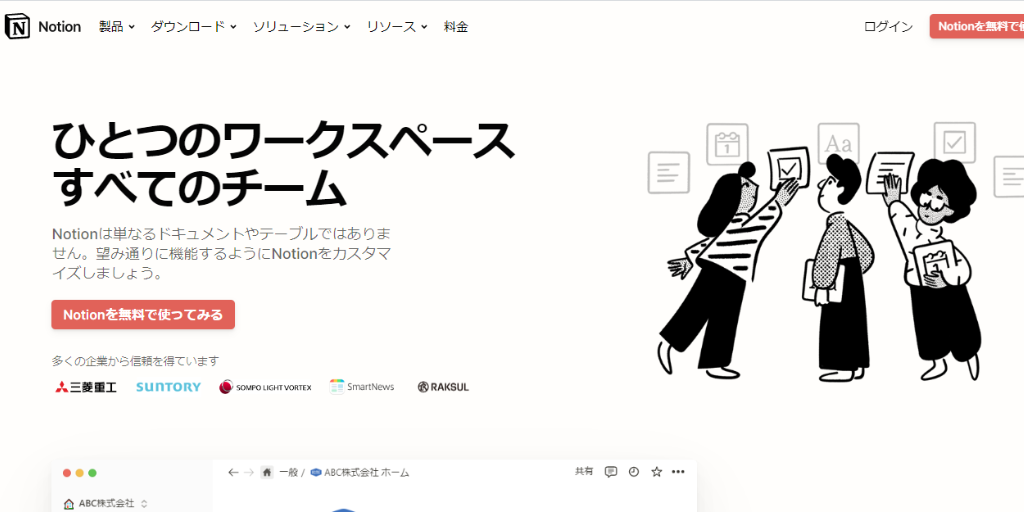Image resolution: width=1024 pixels, height=512 pixels.
Task: Select the 一般 breadcrumb item
Action: 288,472
